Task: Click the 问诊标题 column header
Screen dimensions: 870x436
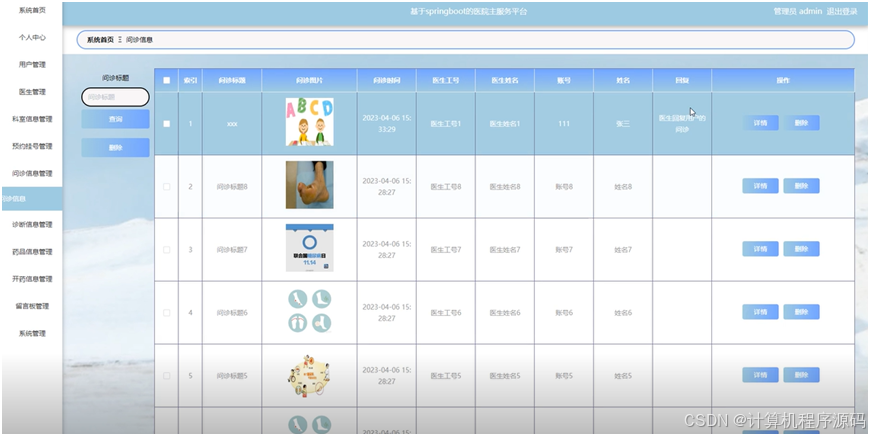Action: point(232,80)
